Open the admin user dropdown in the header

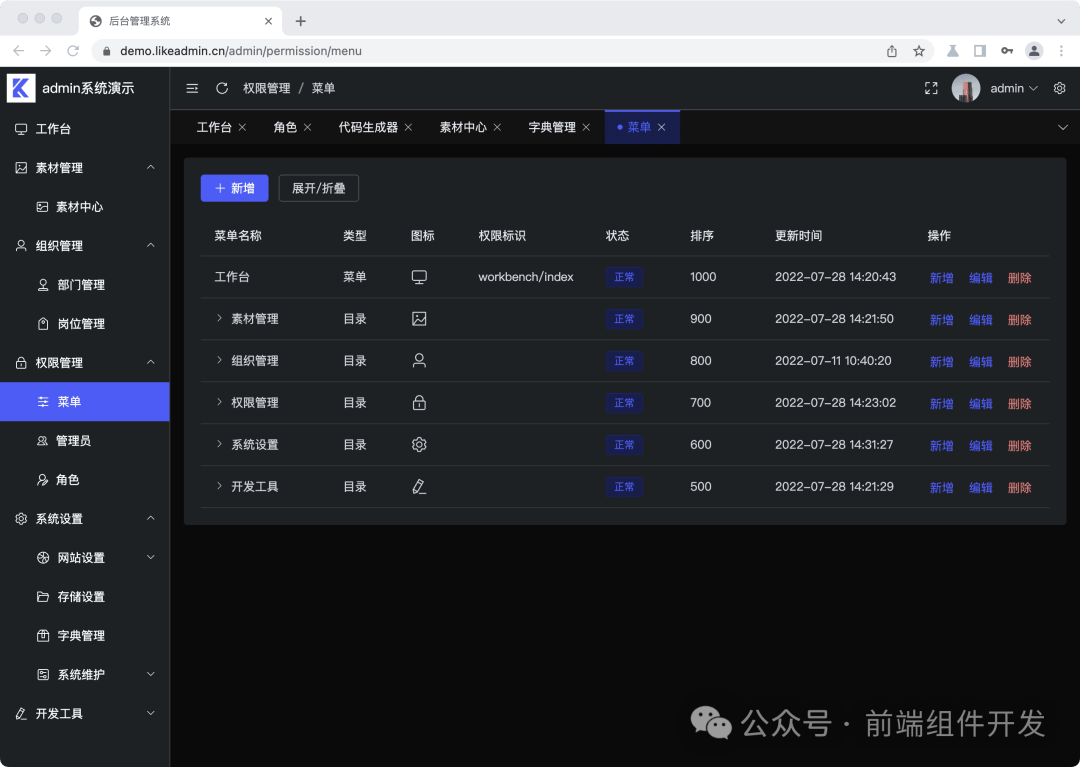pos(1010,88)
